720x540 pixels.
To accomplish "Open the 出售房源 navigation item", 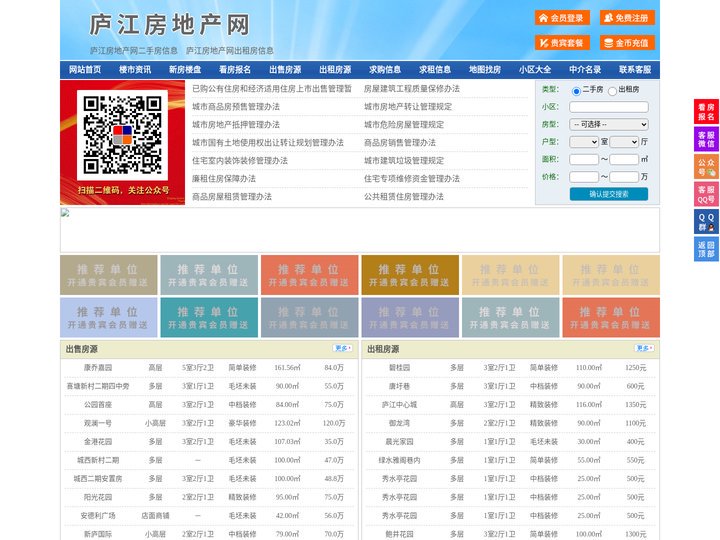I will pos(285,70).
